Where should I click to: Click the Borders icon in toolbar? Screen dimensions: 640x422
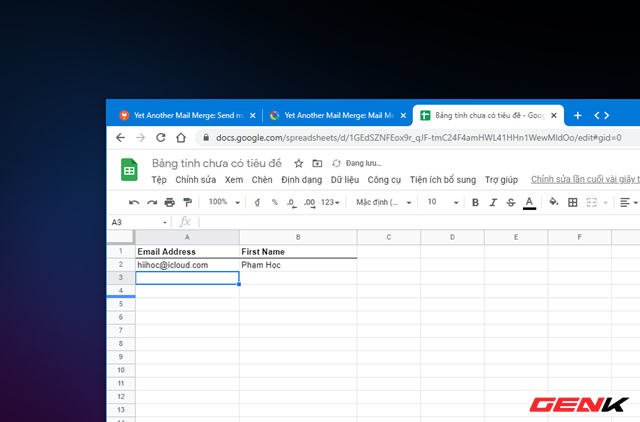[x=573, y=202]
